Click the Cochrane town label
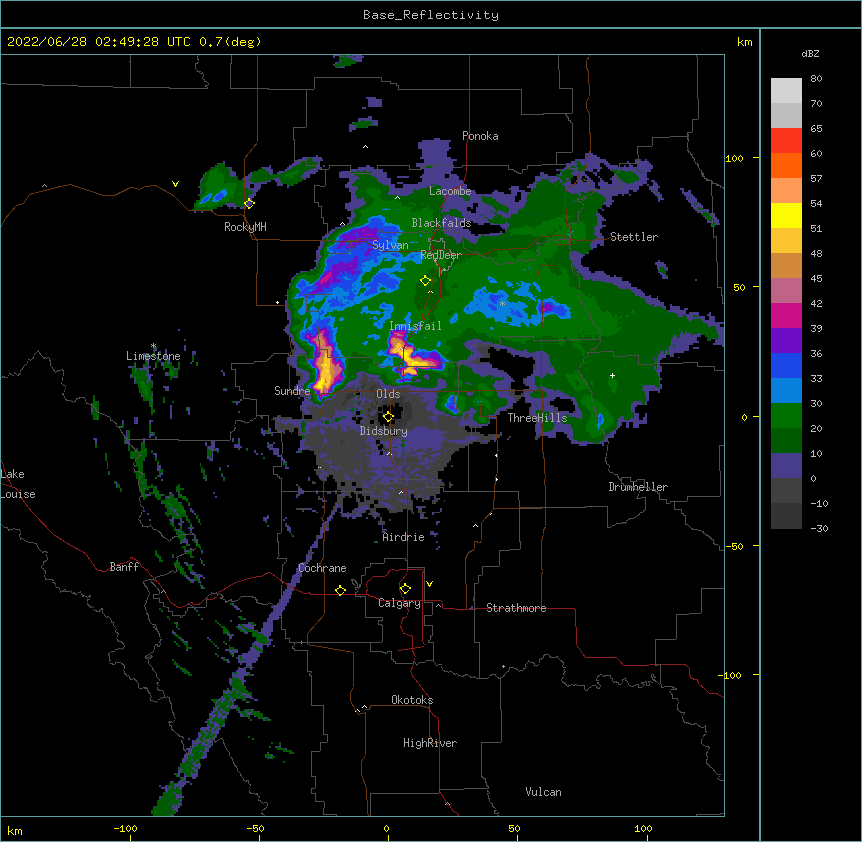The width and height of the screenshot is (862, 842). click(322, 568)
